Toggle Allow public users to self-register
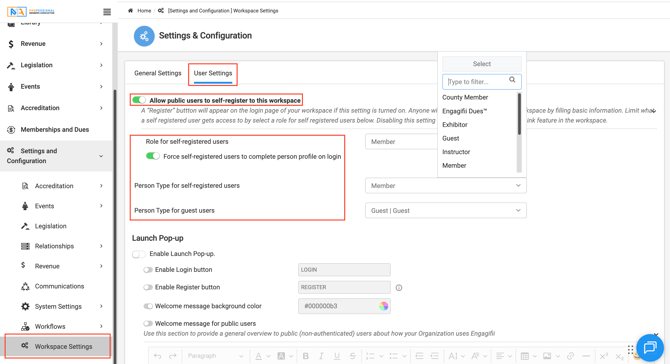The width and height of the screenshot is (670, 364). coord(139,100)
